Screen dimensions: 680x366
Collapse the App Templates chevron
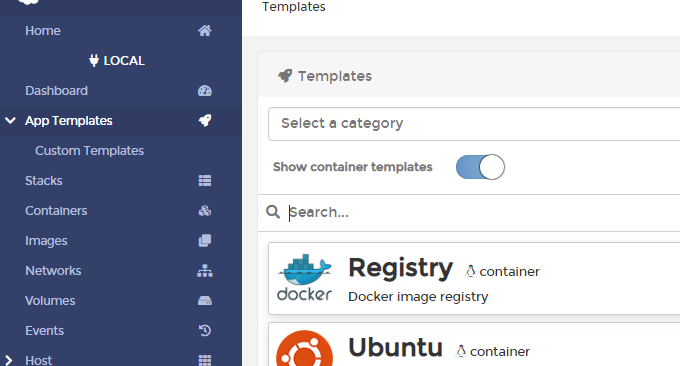tap(10, 121)
